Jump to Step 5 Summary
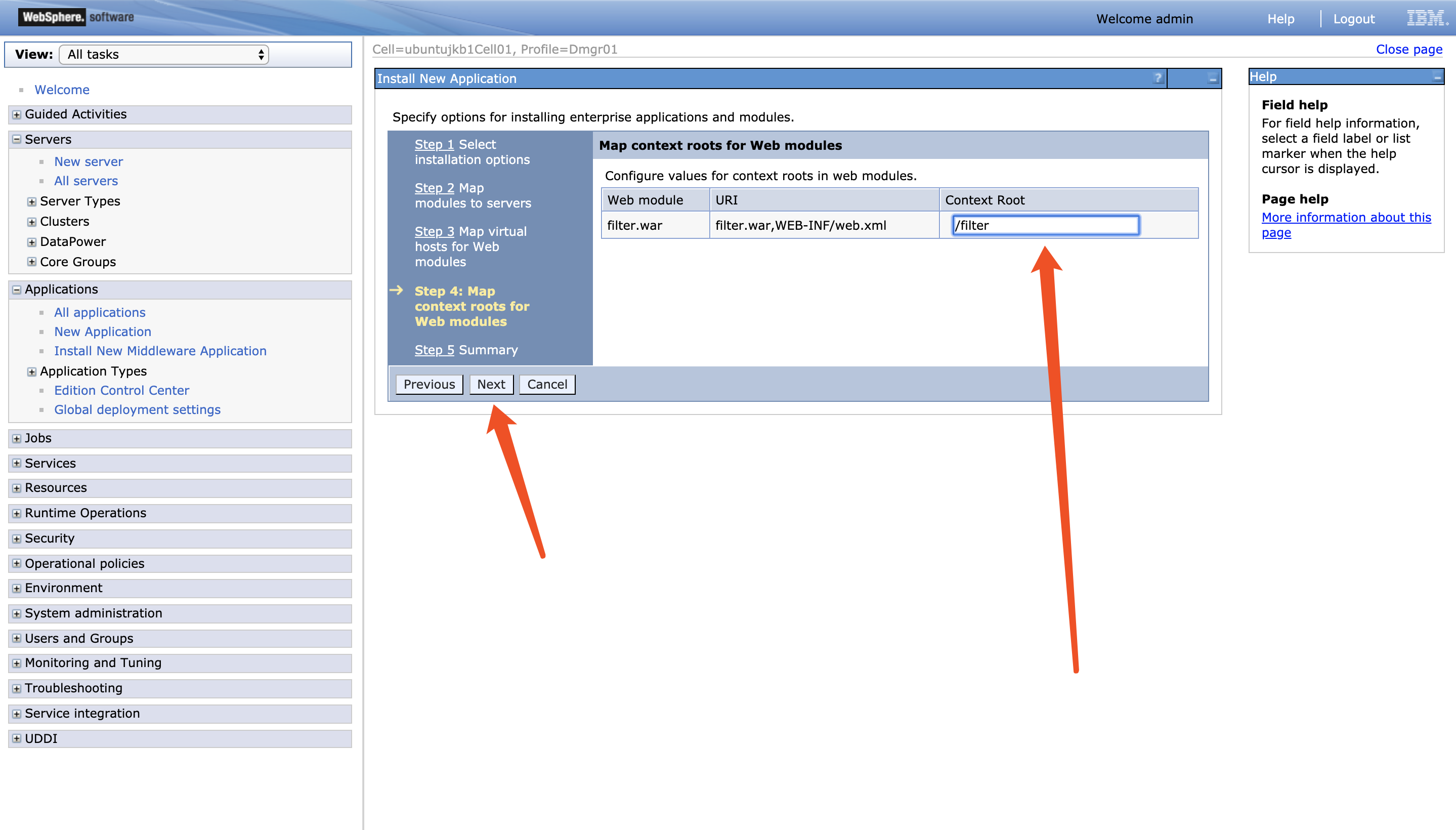The width and height of the screenshot is (1456, 830). (x=434, y=350)
